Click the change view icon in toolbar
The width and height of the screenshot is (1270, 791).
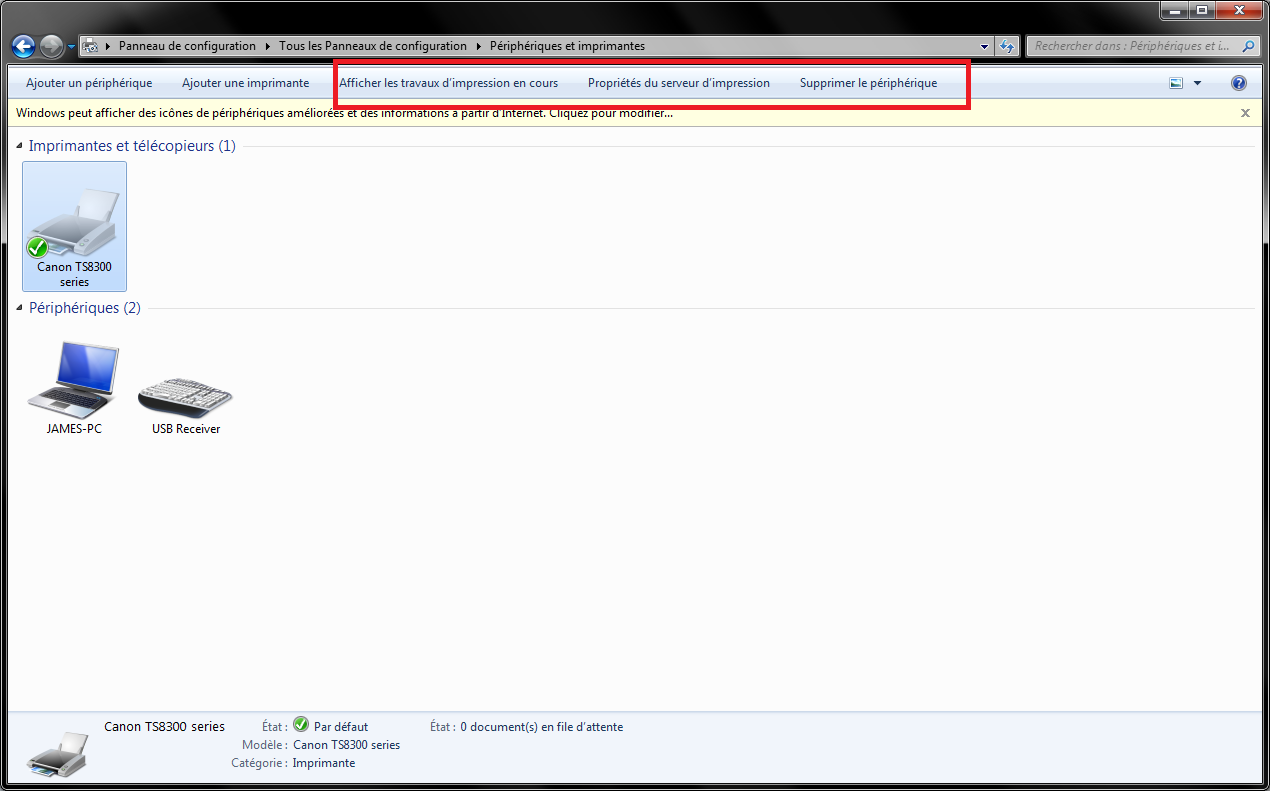click(x=1176, y=83)
